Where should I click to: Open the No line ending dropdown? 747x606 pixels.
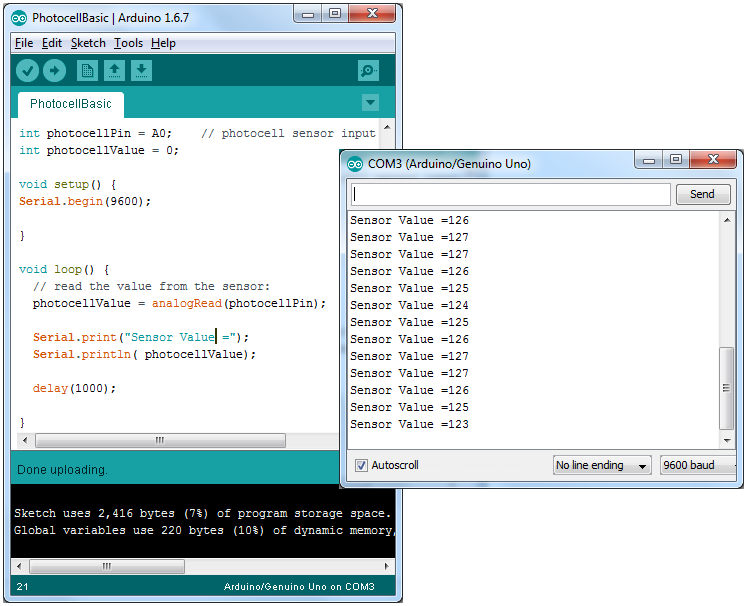pos(602,465)
